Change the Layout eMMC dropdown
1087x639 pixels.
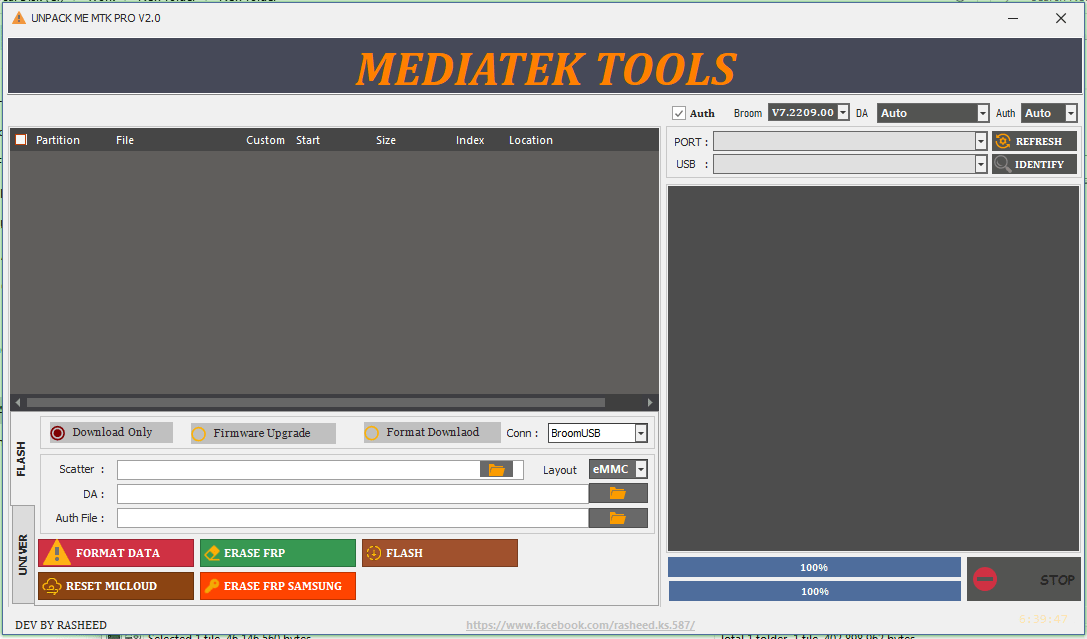(x=617, y=468)
